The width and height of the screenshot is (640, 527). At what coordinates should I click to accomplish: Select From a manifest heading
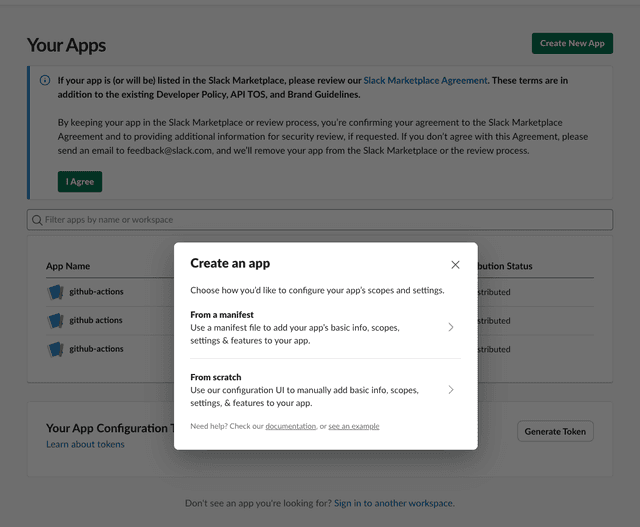pyautogui.click(x=222, y=315)
